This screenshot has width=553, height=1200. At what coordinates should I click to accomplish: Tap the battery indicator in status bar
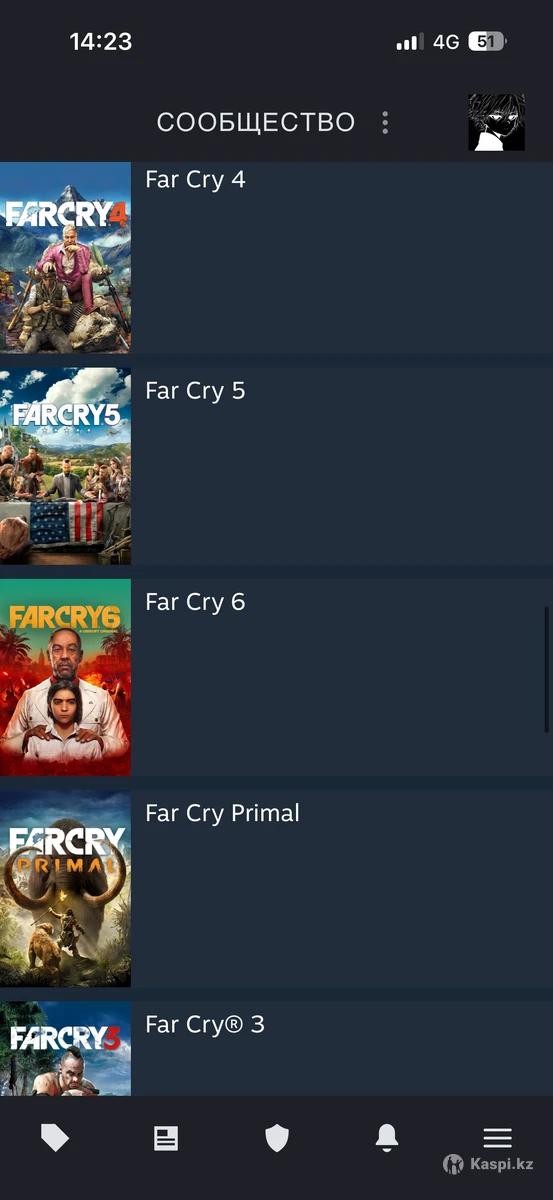pos(487,42)
